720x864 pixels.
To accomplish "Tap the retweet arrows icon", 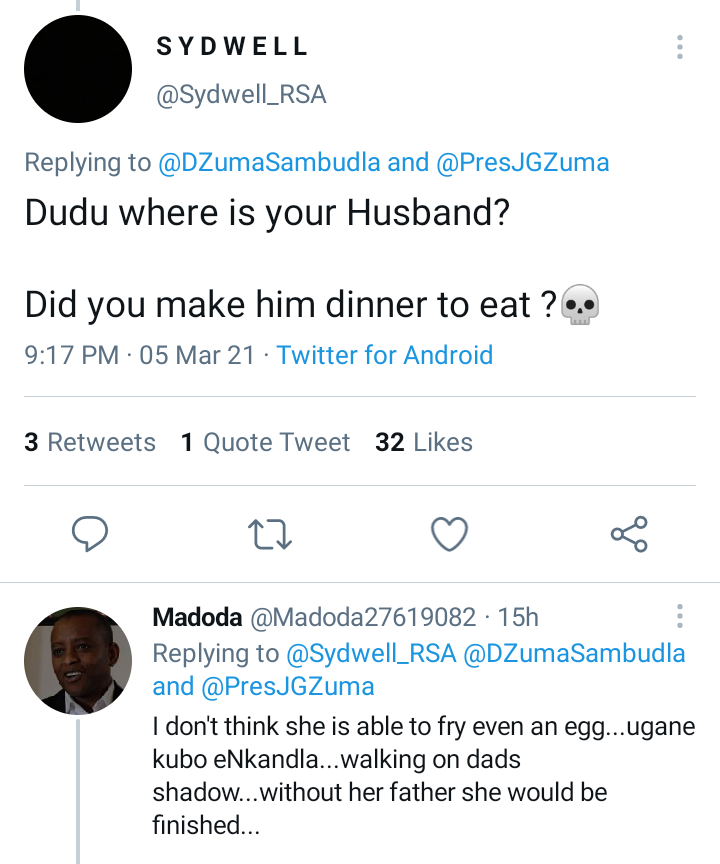I will pyautogui.click(x=269, y=534).
